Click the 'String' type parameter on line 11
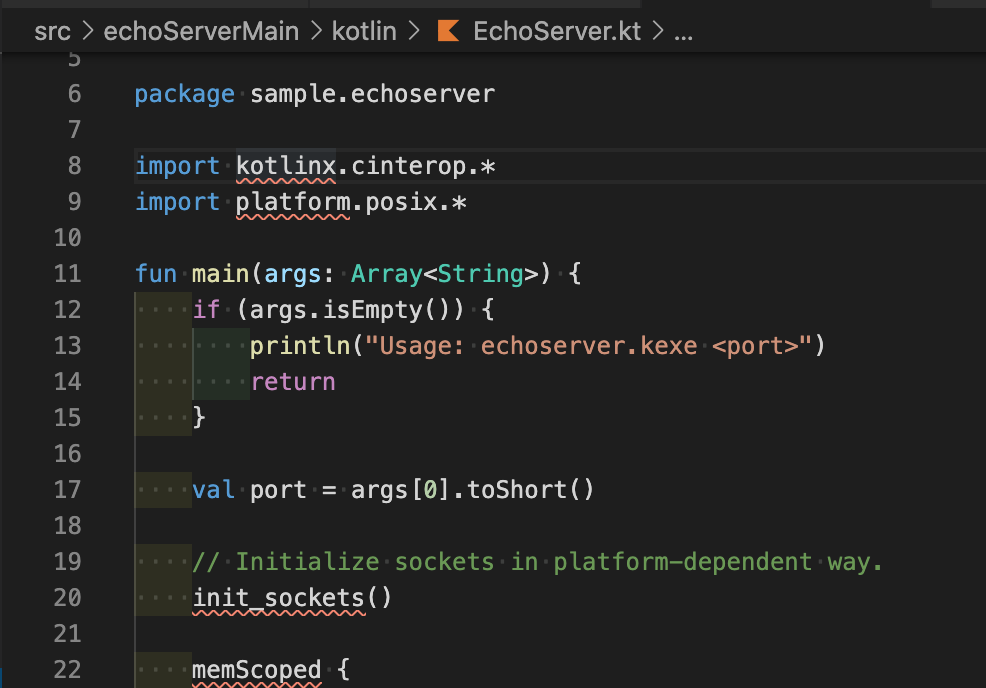 tap(480, 275)
